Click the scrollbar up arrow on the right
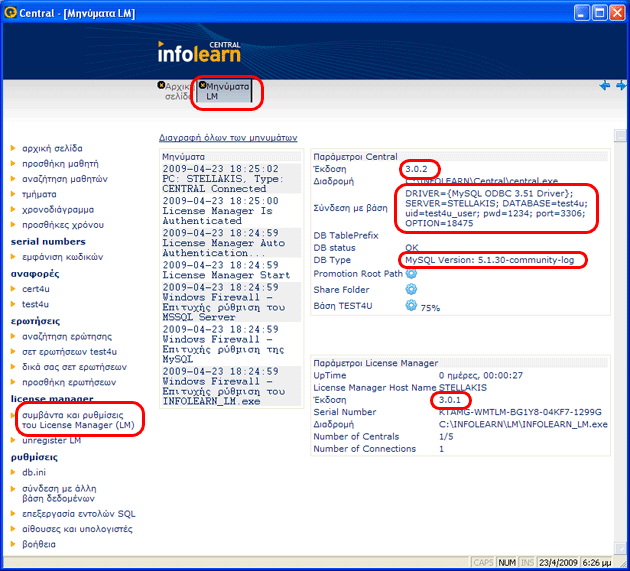 tap(620, 136)
